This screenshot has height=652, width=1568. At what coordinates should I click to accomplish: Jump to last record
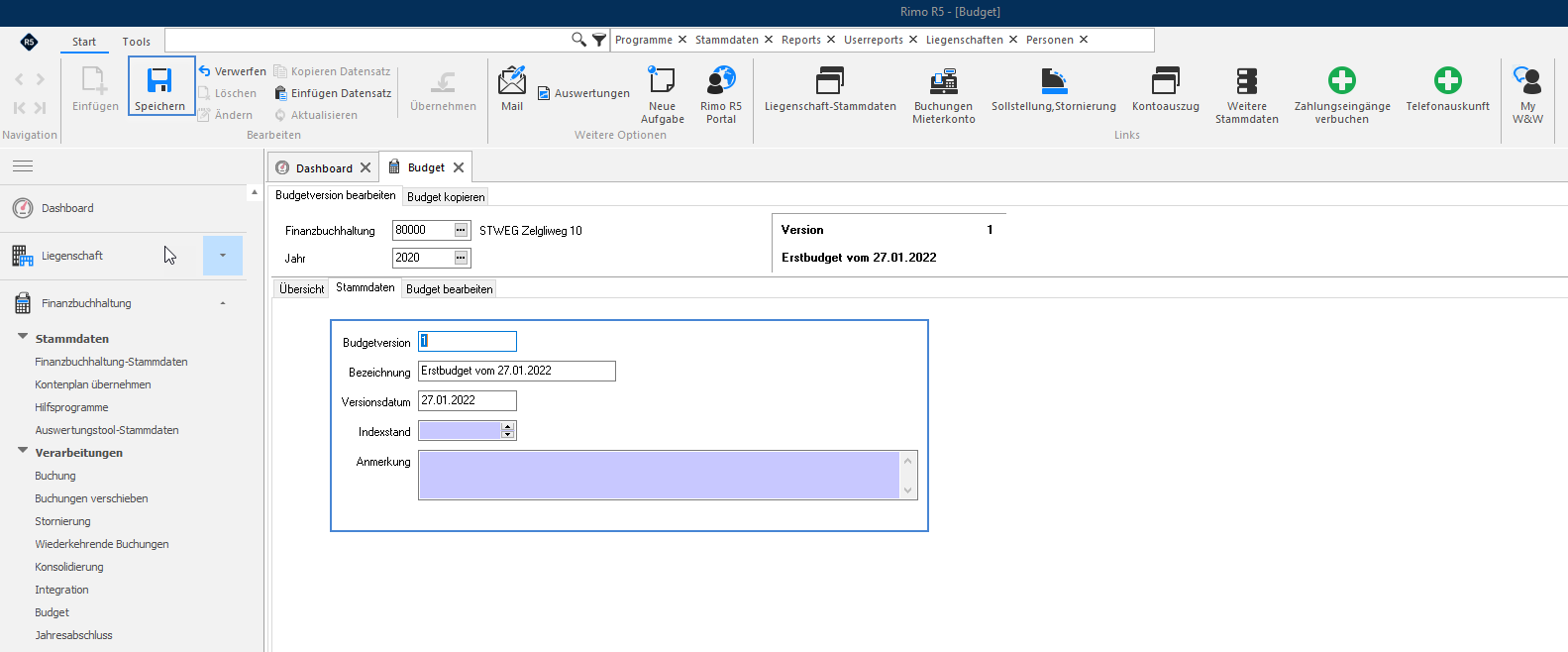[x=41, y=107]
